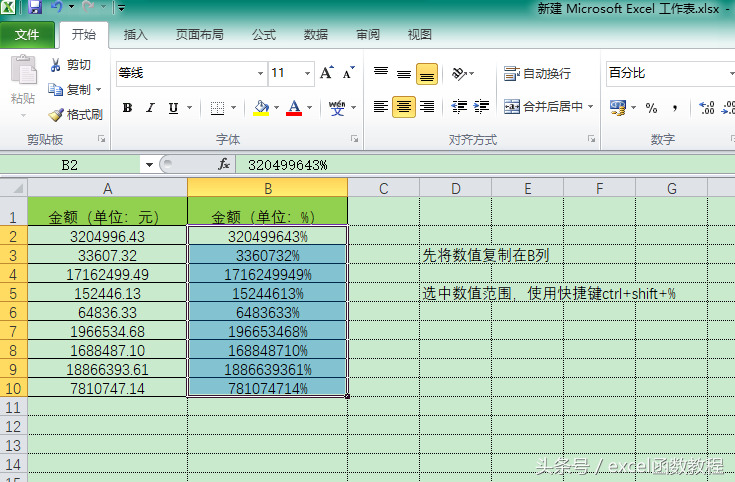Decrease font size with small A icon
735x482 pixels.
coord(349,73)
